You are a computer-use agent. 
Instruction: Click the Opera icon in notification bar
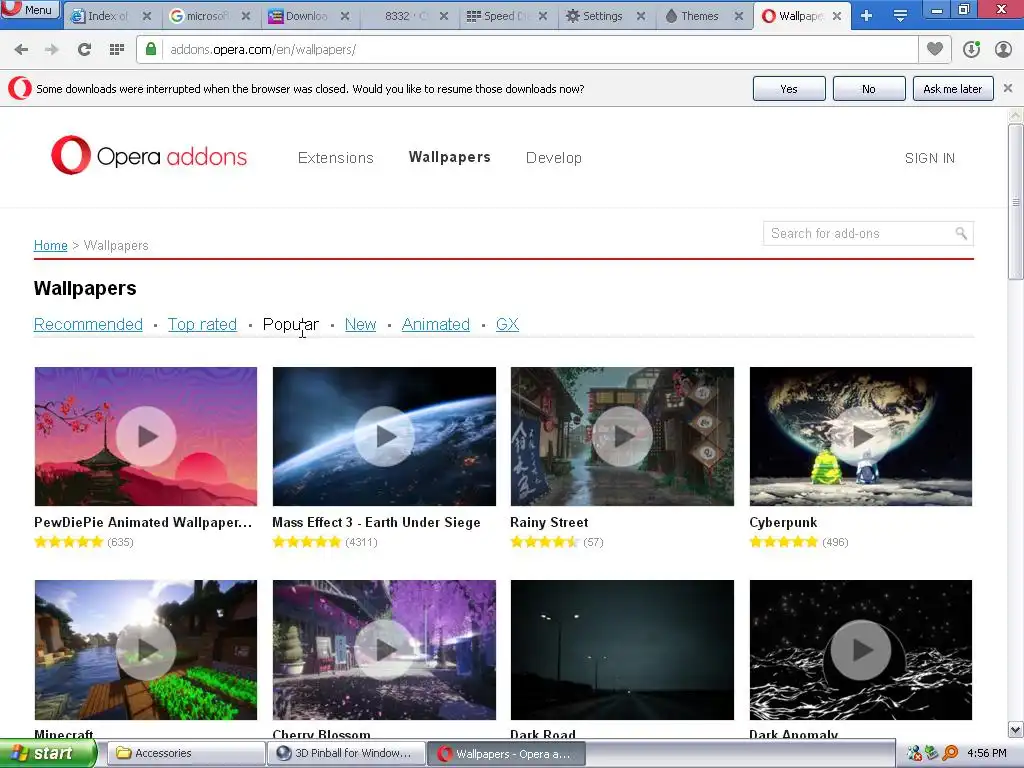[20, 88]
